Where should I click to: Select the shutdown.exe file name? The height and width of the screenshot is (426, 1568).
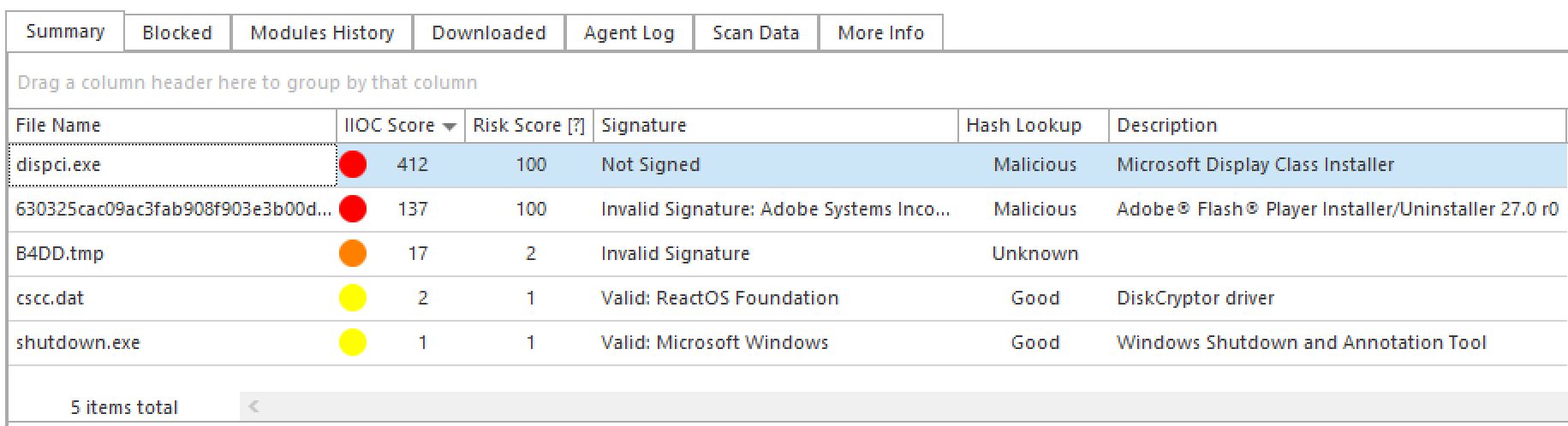coord(78,342)
